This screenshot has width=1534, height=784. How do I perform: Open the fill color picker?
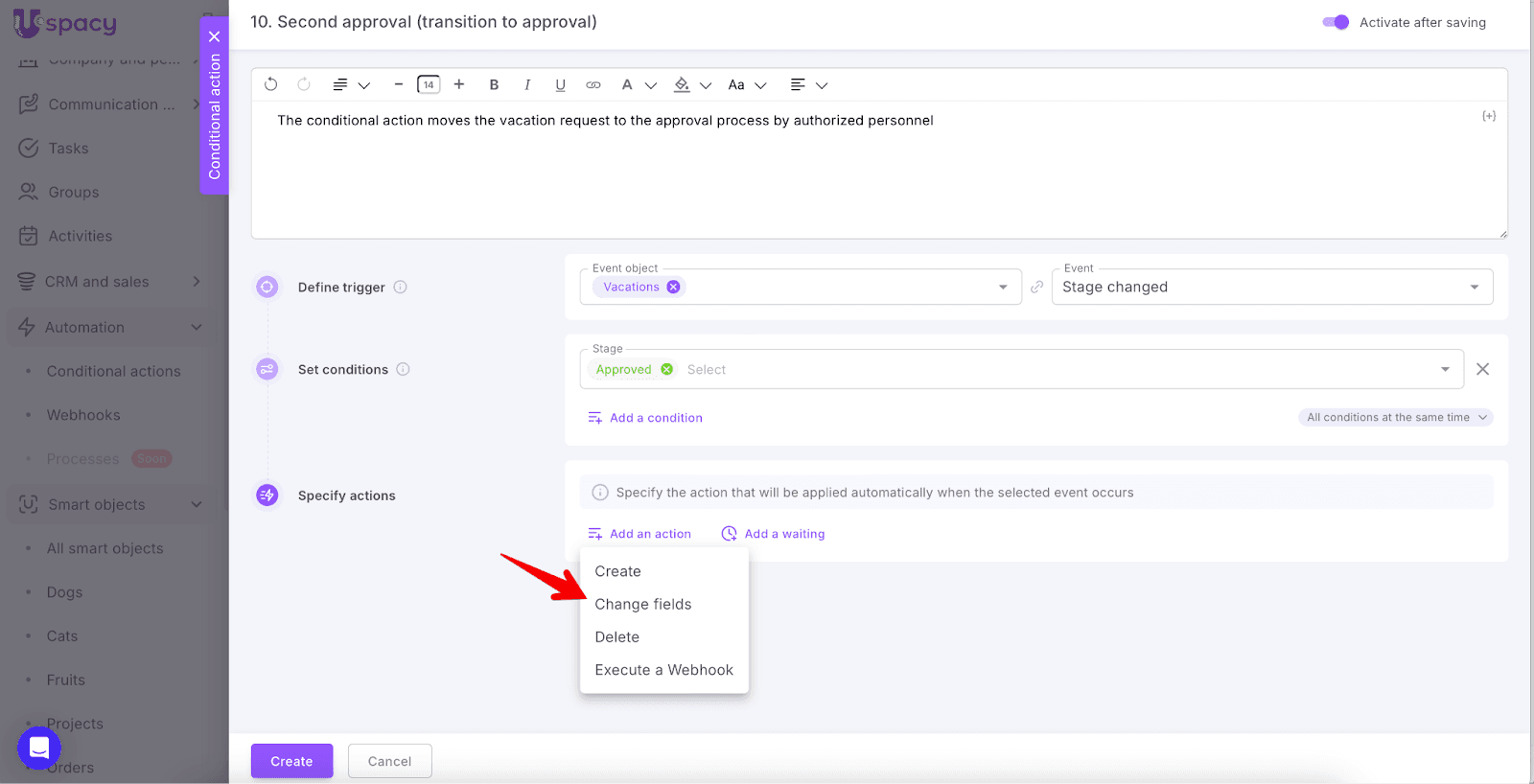(682, 84)
